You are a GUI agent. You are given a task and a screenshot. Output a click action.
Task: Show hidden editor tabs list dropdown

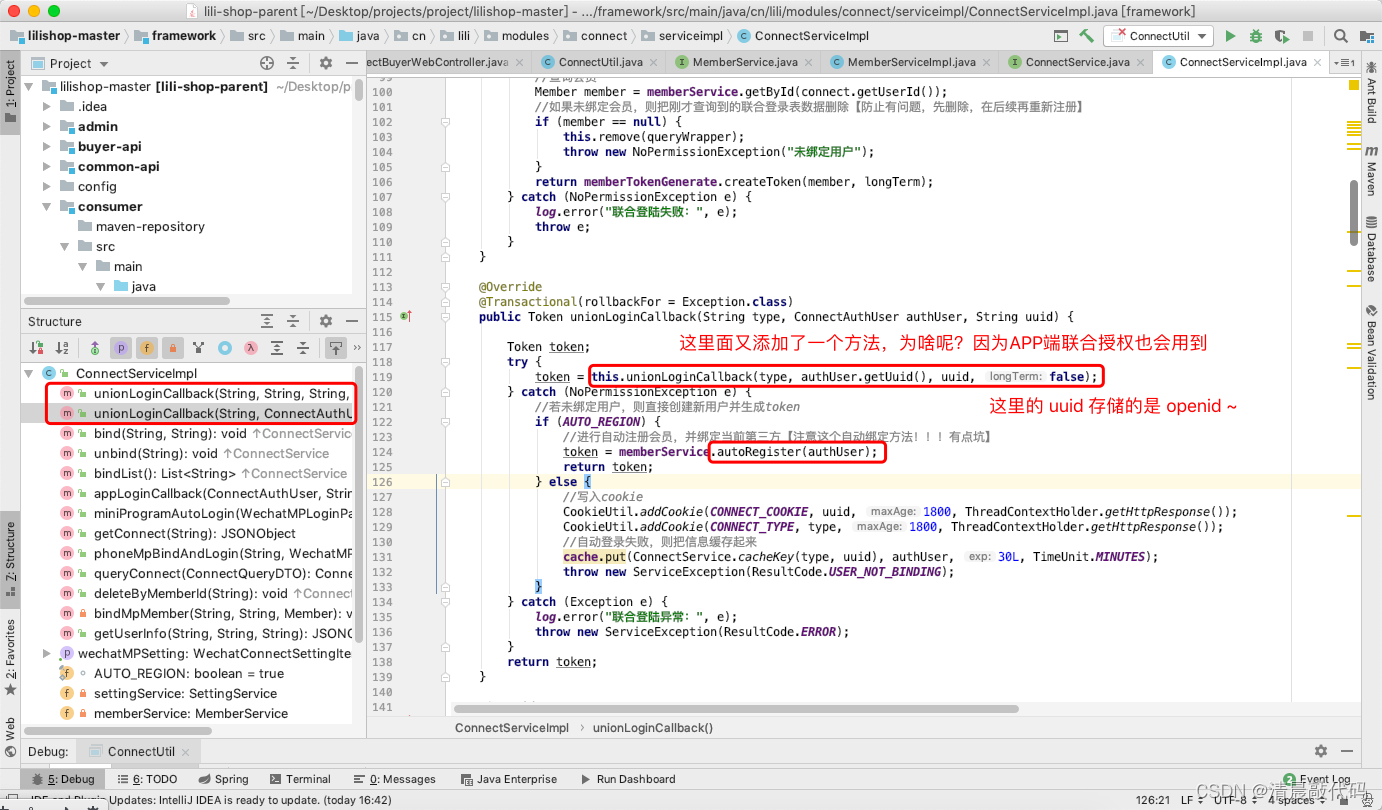click(1344, 62)
